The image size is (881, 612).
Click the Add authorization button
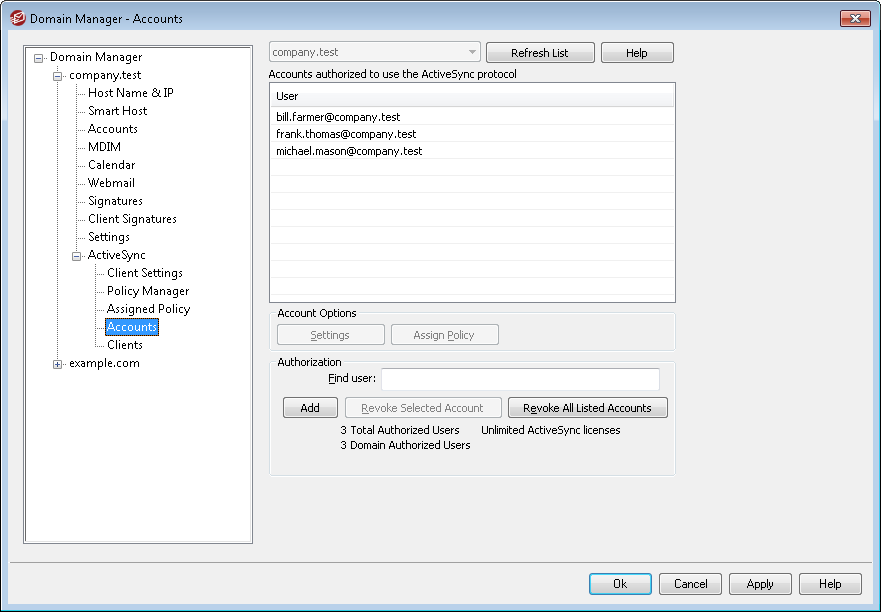310,408
